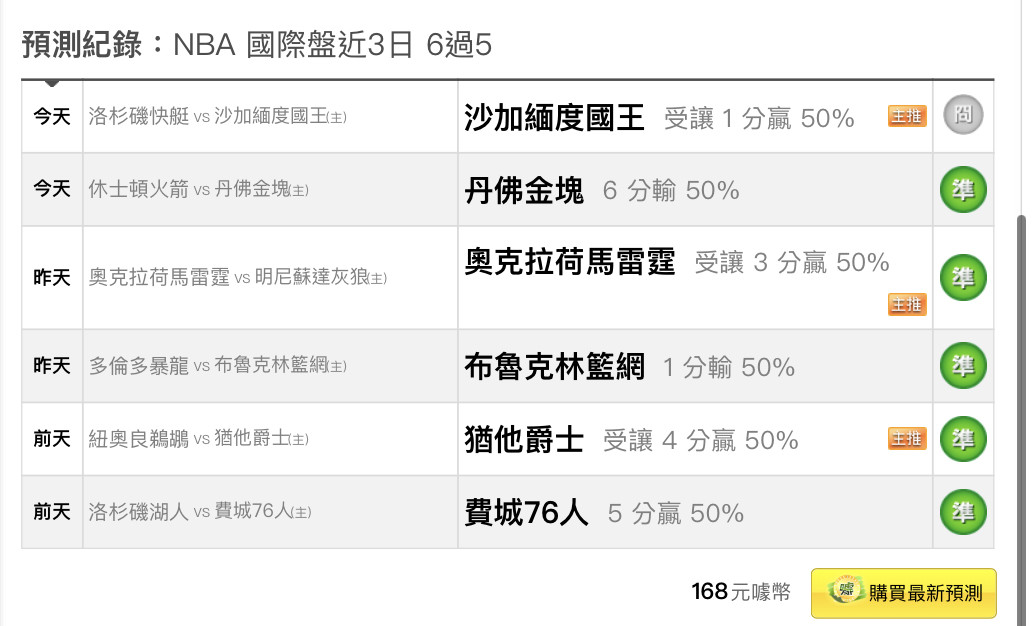Open the 休士頓火箭 vs 丹佛金塊 matchup
This screenshot has height=626, width=1035.
pyautogui.click(x=198, y=190)
